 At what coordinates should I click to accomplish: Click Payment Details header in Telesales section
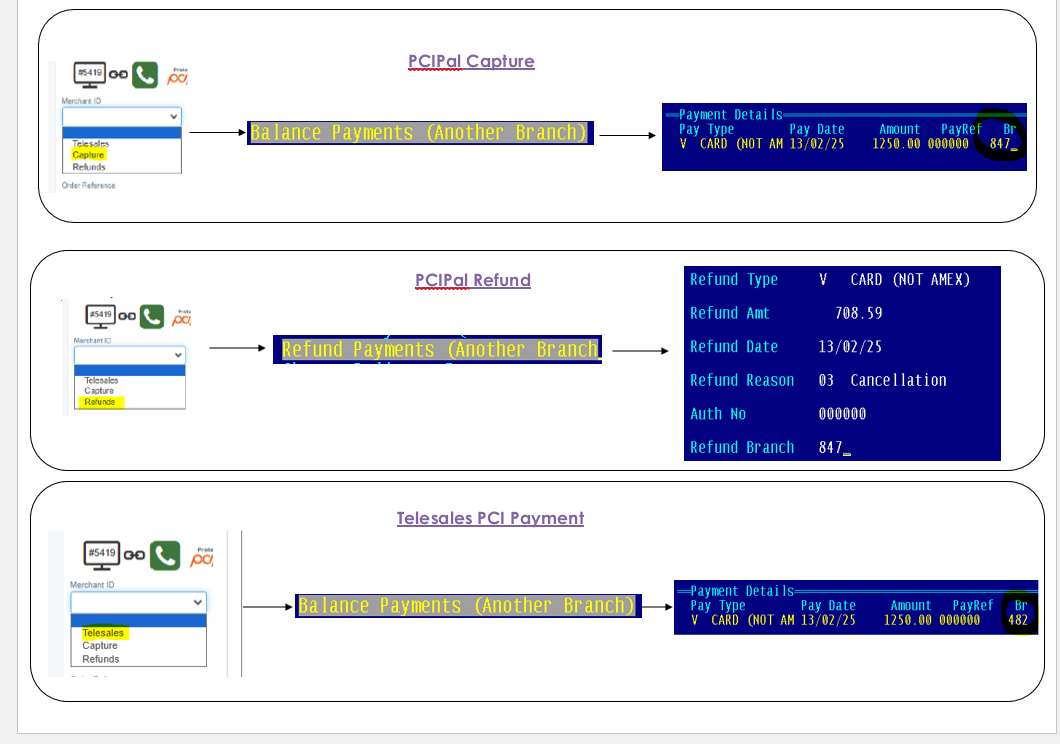pyautogui.click(x=742, y=591)
